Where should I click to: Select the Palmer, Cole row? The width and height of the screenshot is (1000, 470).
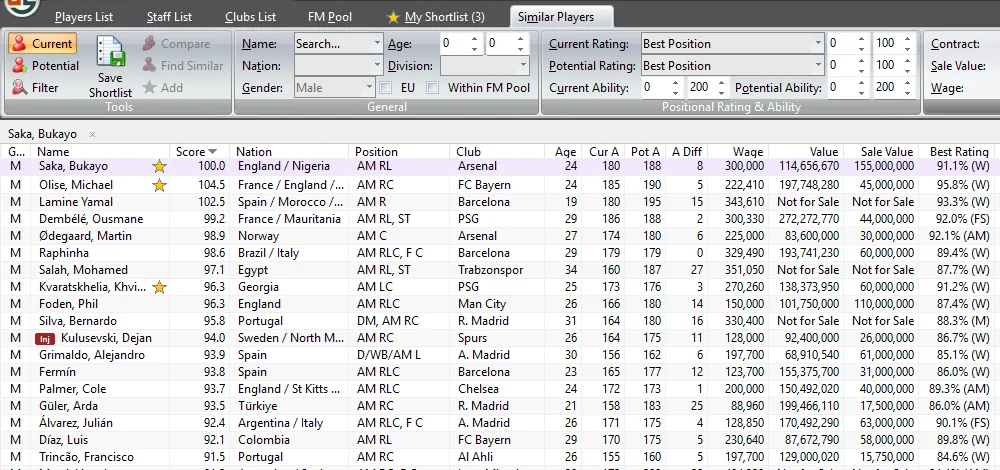click(497, 389)
